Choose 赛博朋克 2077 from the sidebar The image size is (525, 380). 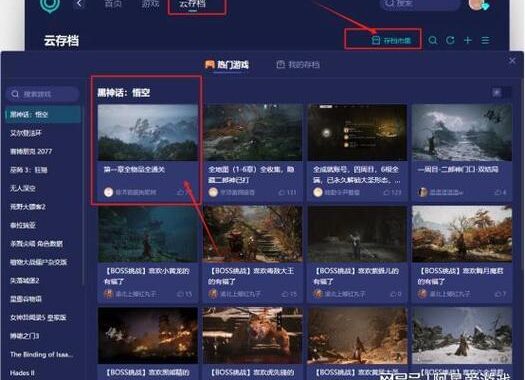31,151
